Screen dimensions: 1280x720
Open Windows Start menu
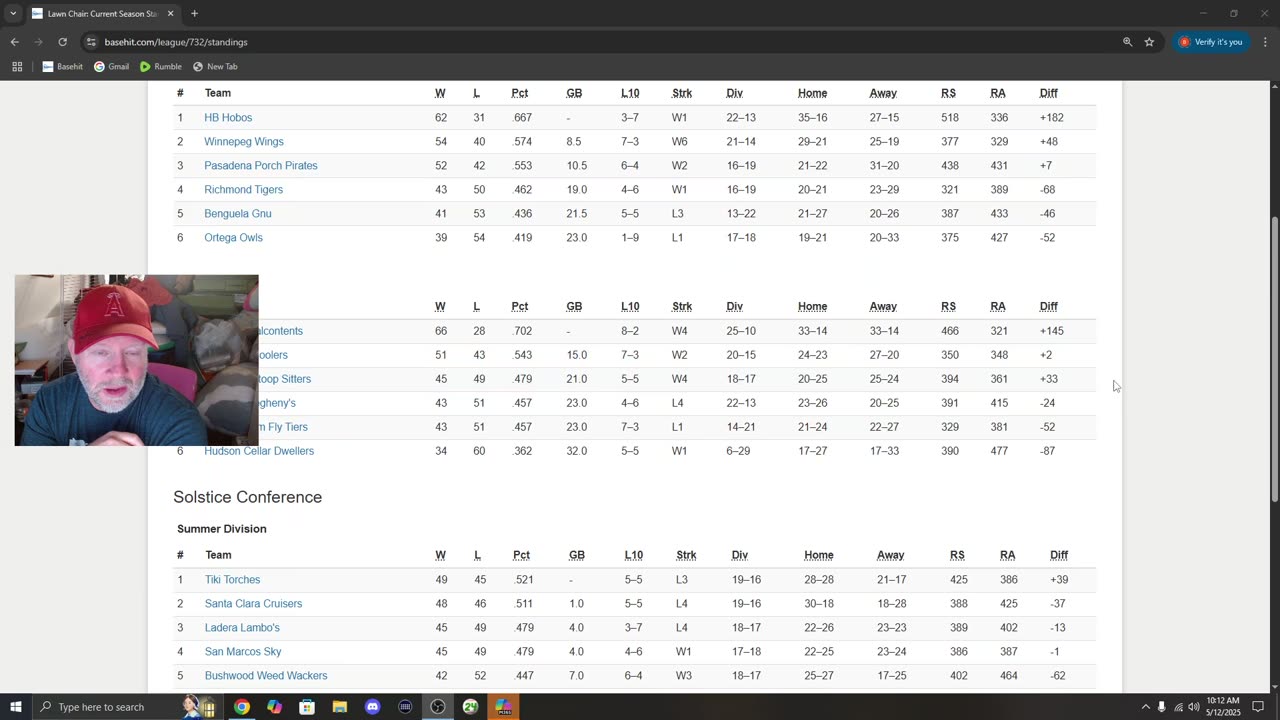[x=15, y=707]
